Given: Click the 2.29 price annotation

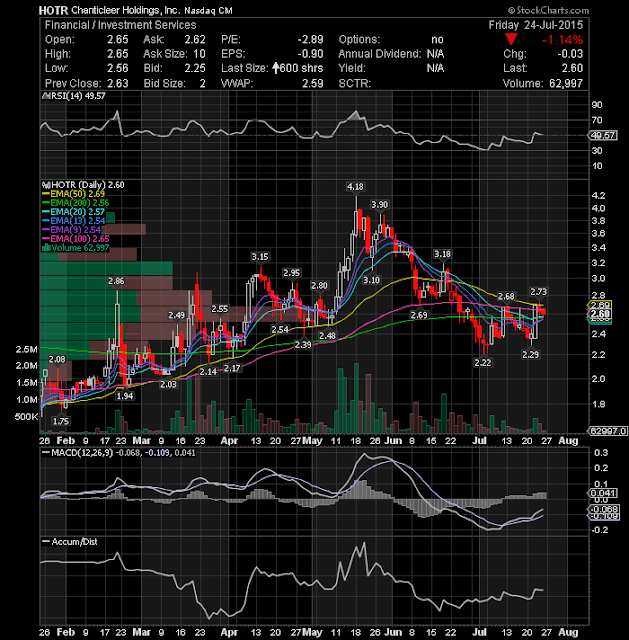Looking at the screenshot, I should click(x=531, y=355).
